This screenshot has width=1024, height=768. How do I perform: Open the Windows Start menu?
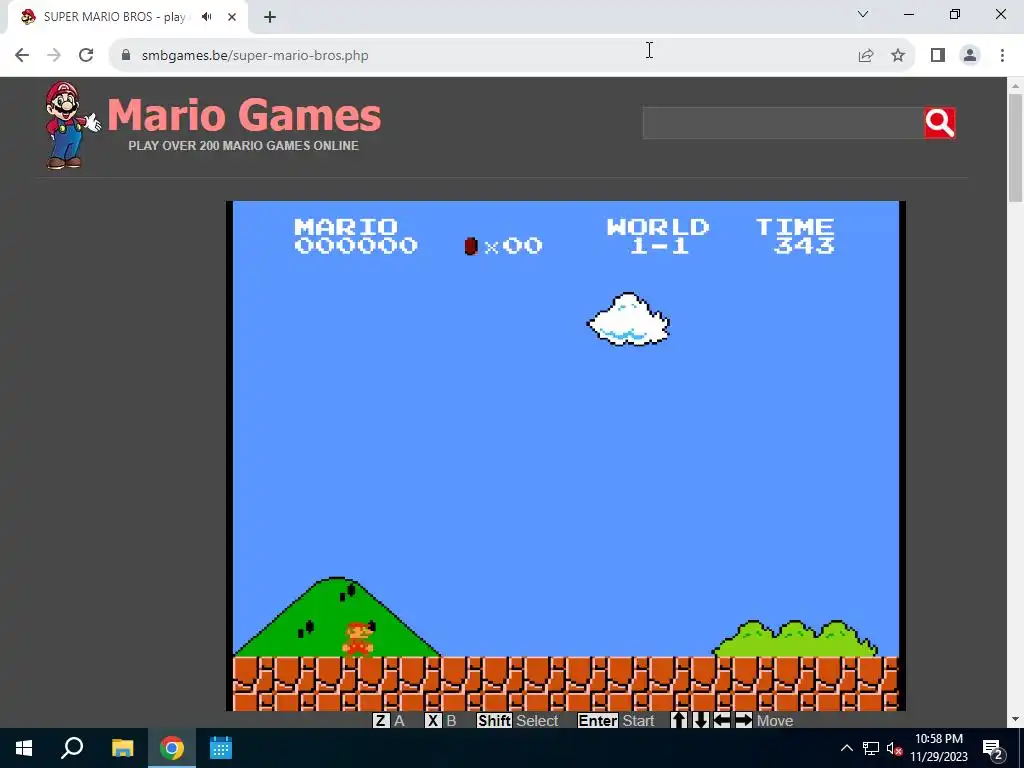point(24,748)
